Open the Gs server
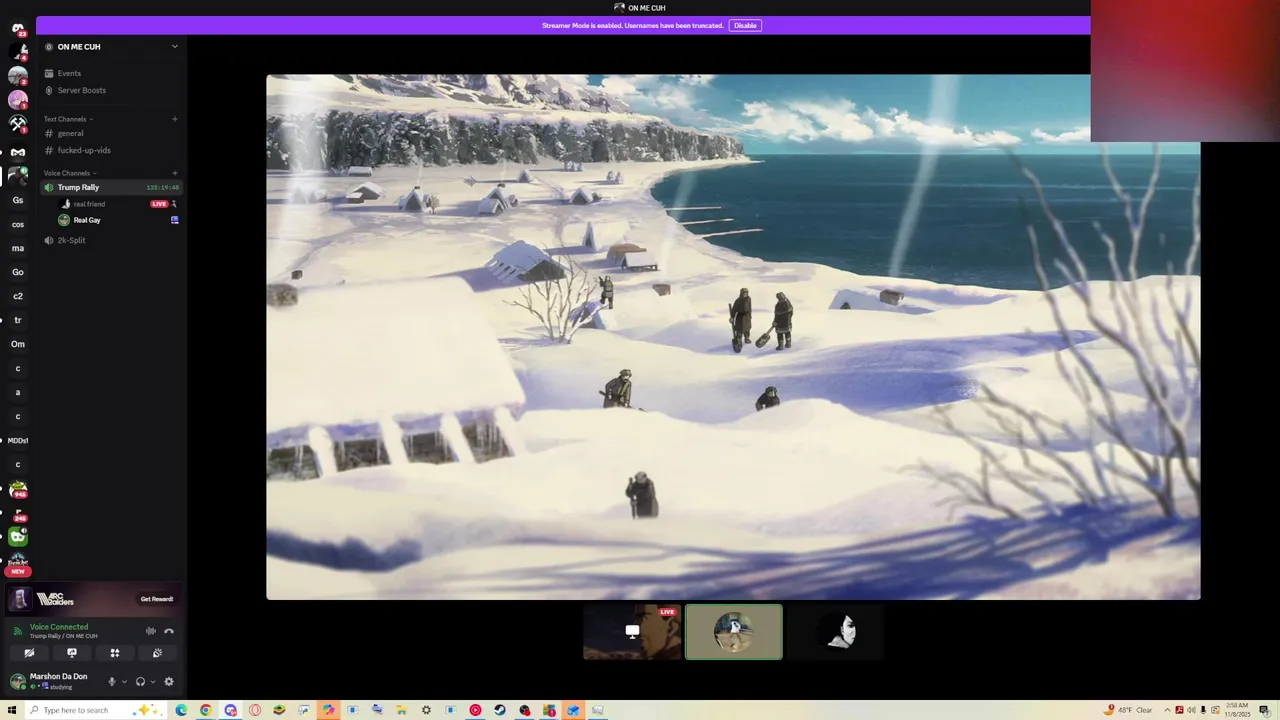 tap(18, 200)
